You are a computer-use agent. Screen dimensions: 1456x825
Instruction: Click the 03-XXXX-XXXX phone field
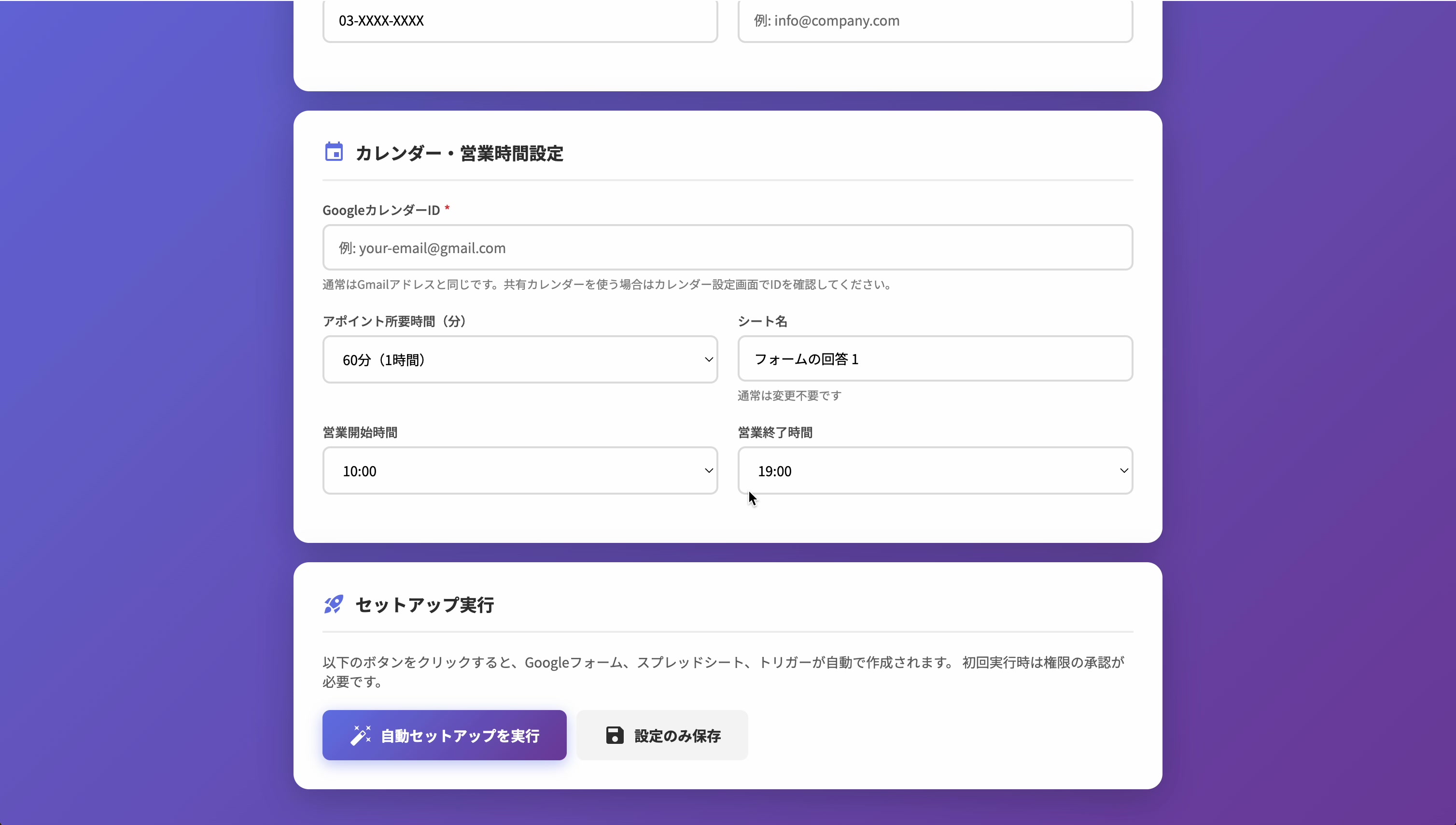(519, 21)
